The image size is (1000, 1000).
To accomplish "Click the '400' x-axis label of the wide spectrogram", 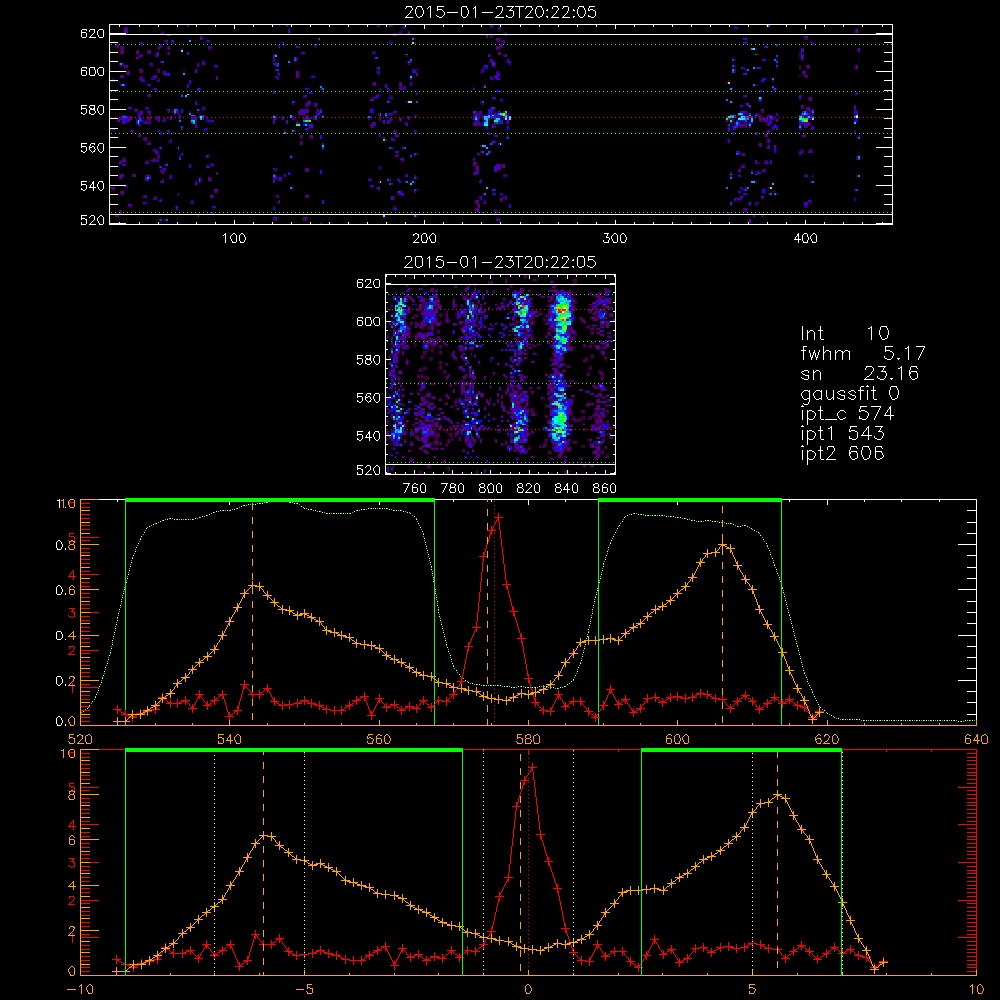I will click(805, 239).
